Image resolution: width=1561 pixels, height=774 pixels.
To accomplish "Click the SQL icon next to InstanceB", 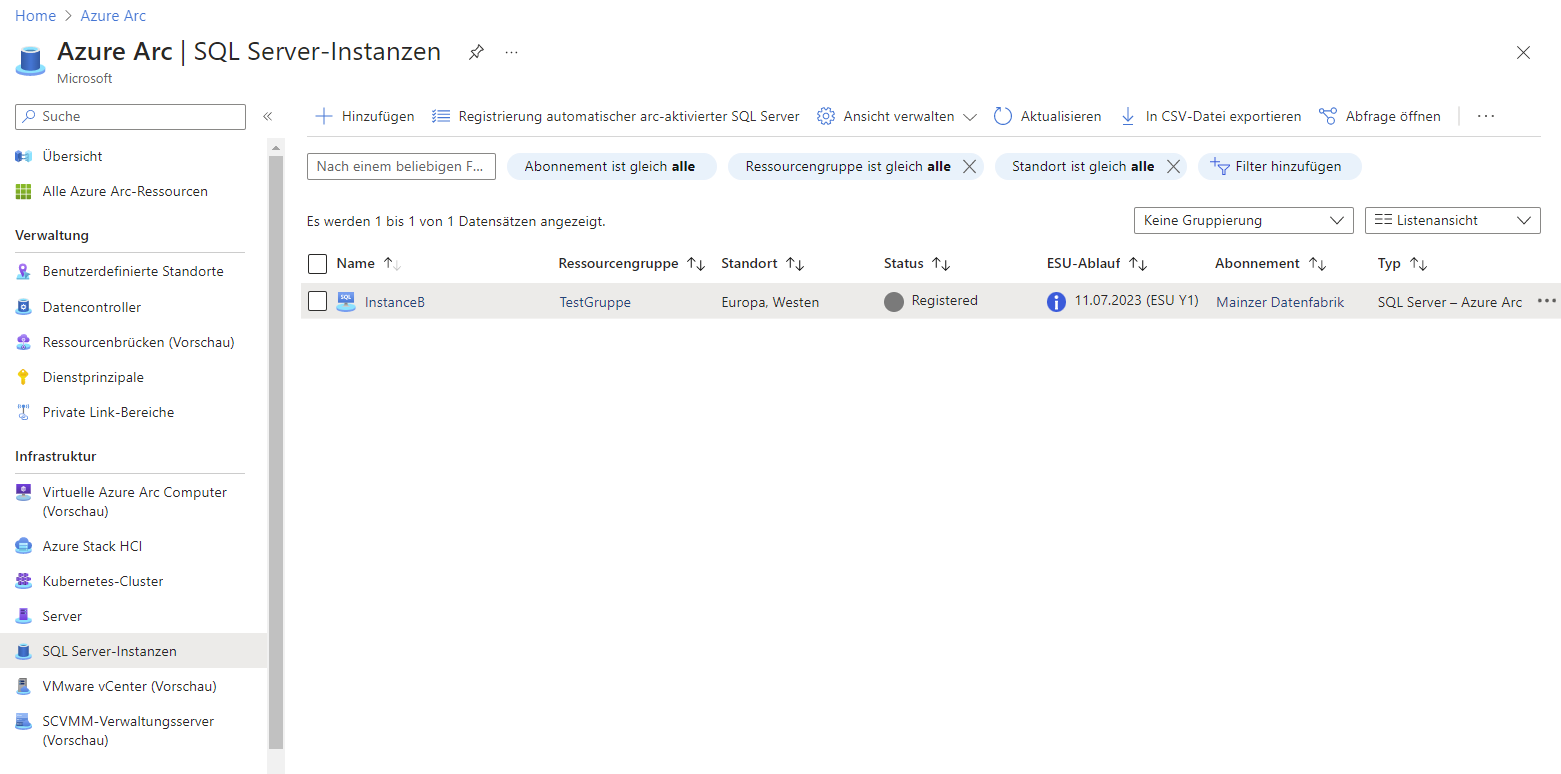I will pyautogui.click(x=346, y=302).
